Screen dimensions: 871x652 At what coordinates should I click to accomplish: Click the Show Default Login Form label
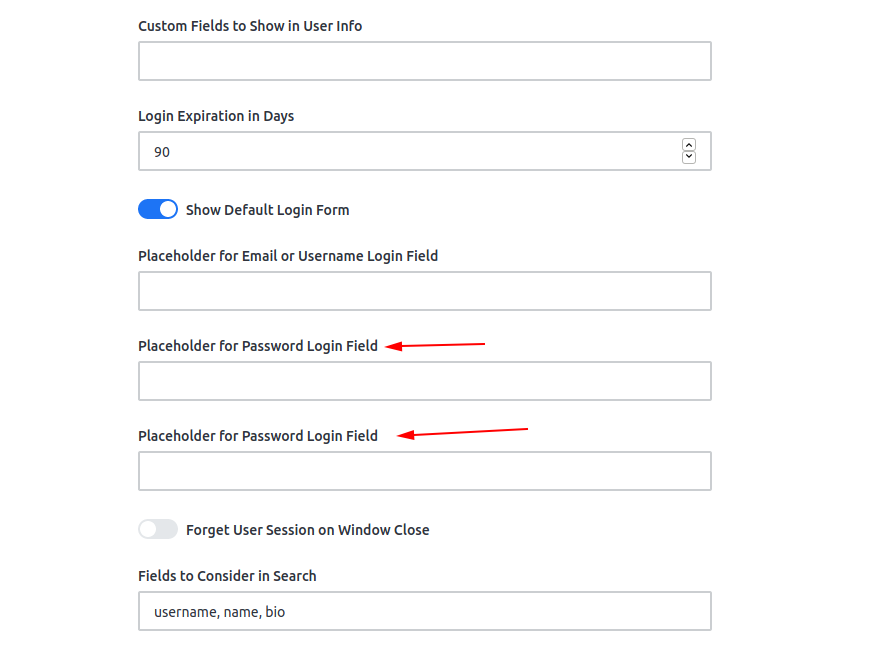tap(267, 209)
